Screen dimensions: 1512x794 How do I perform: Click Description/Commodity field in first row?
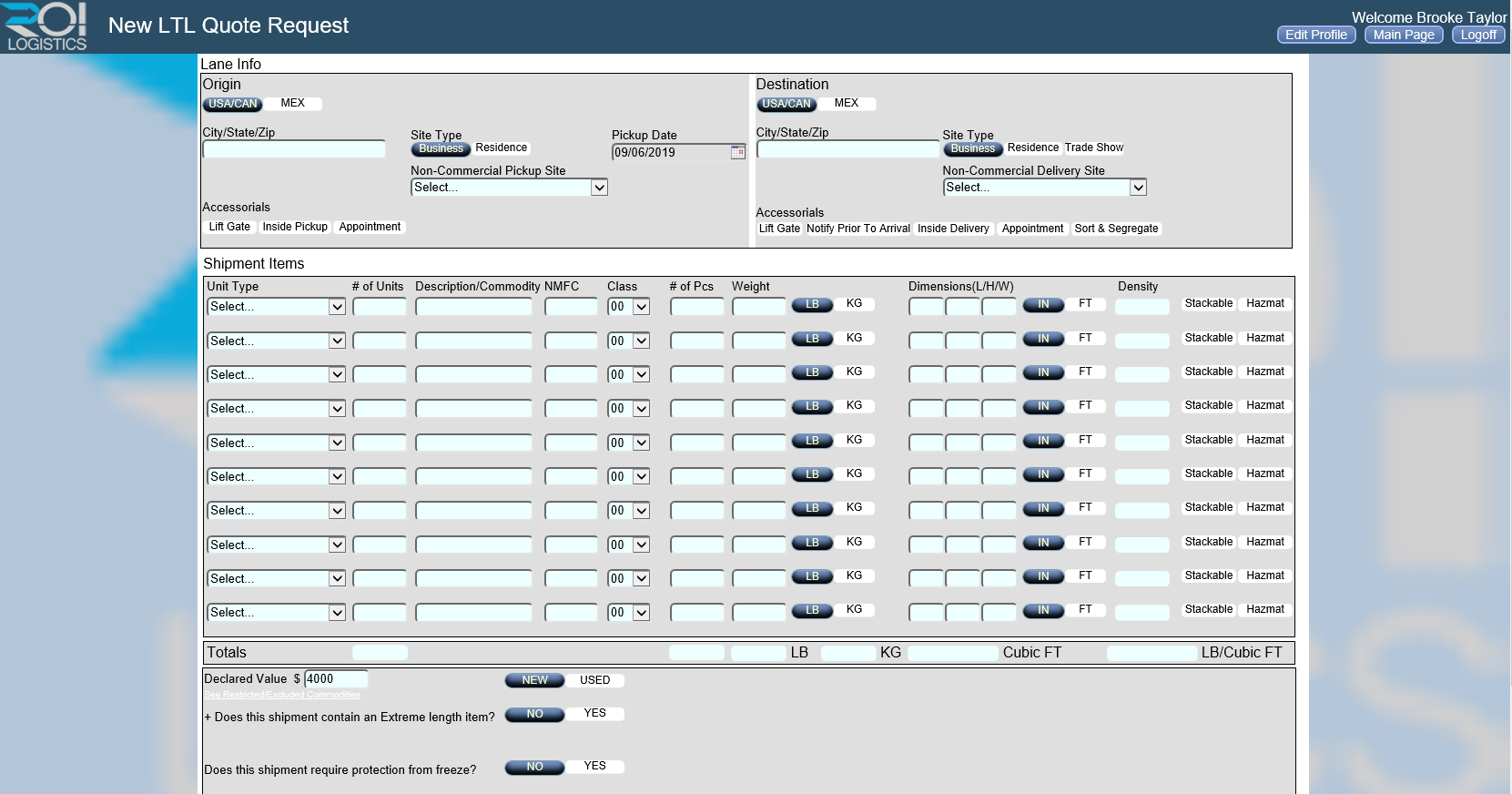[473, 307]
